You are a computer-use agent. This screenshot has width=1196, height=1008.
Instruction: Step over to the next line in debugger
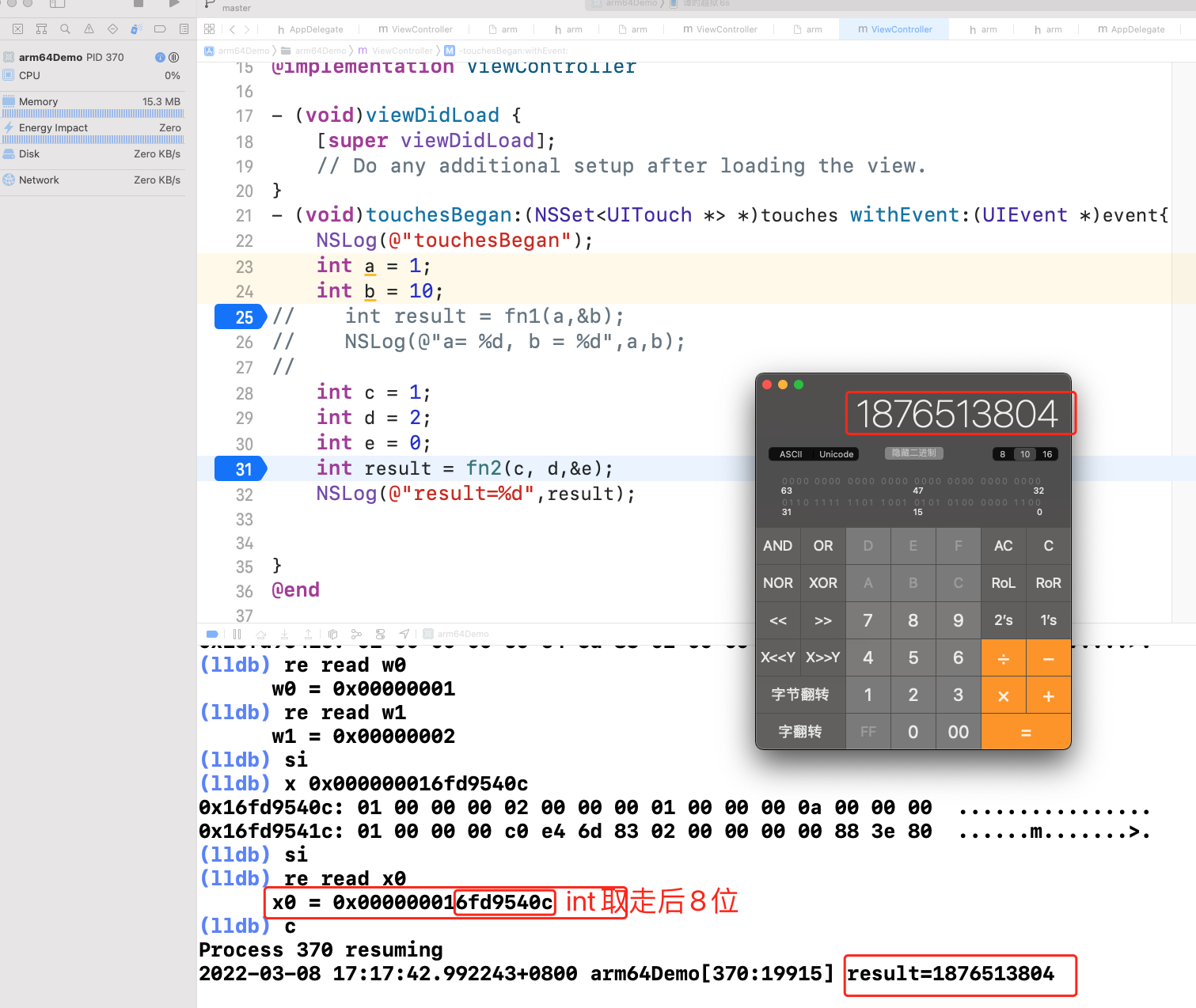coord(261,634)
